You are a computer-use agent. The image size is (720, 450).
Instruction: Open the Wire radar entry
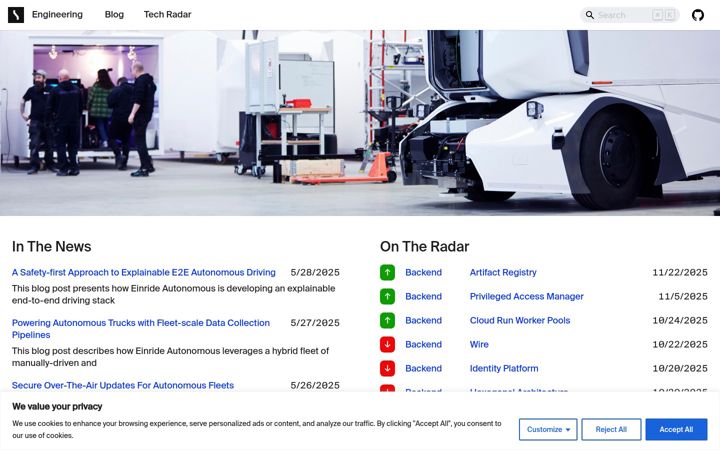479,344
